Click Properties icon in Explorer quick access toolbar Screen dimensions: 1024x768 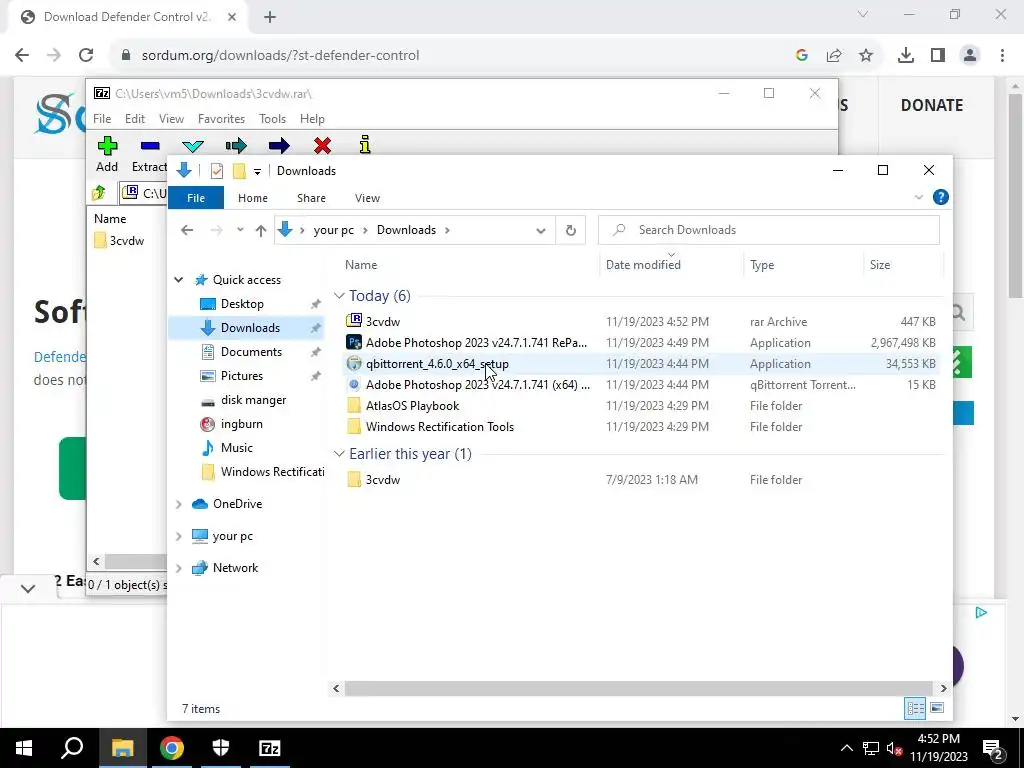217,171
